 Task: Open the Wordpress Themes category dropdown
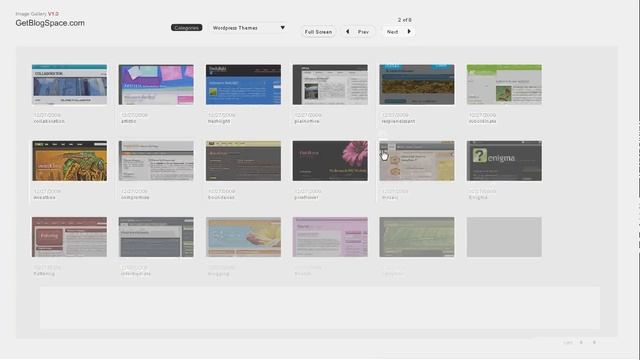click(248, 28)
